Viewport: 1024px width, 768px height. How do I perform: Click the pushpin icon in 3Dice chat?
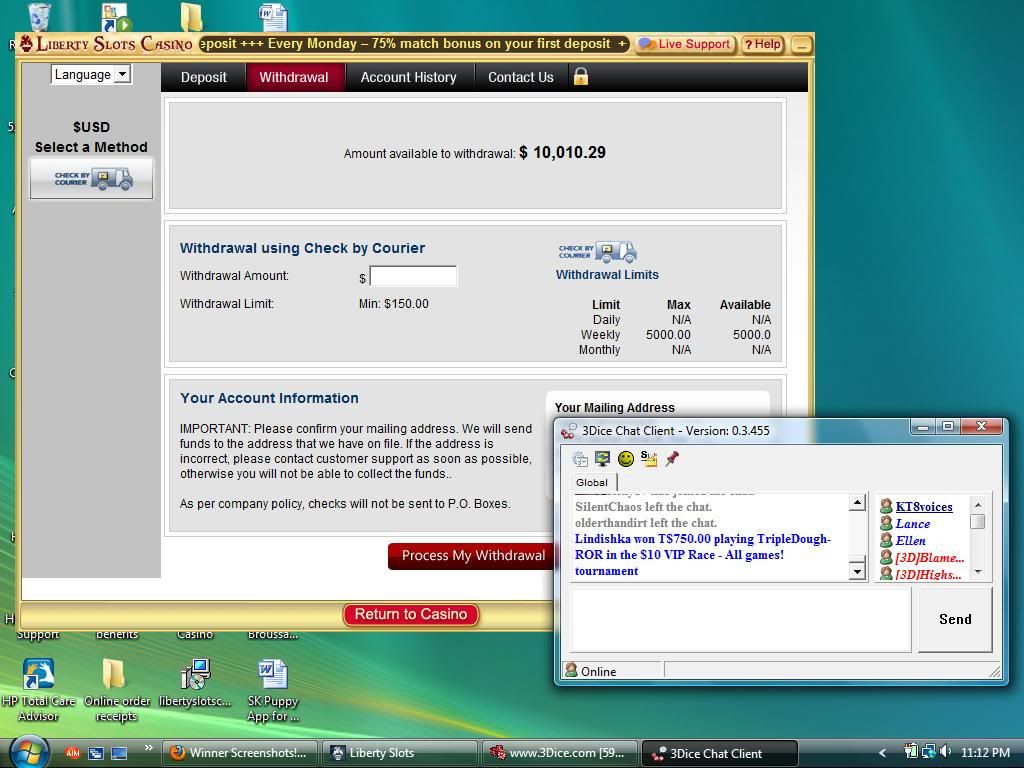(672, 459)
